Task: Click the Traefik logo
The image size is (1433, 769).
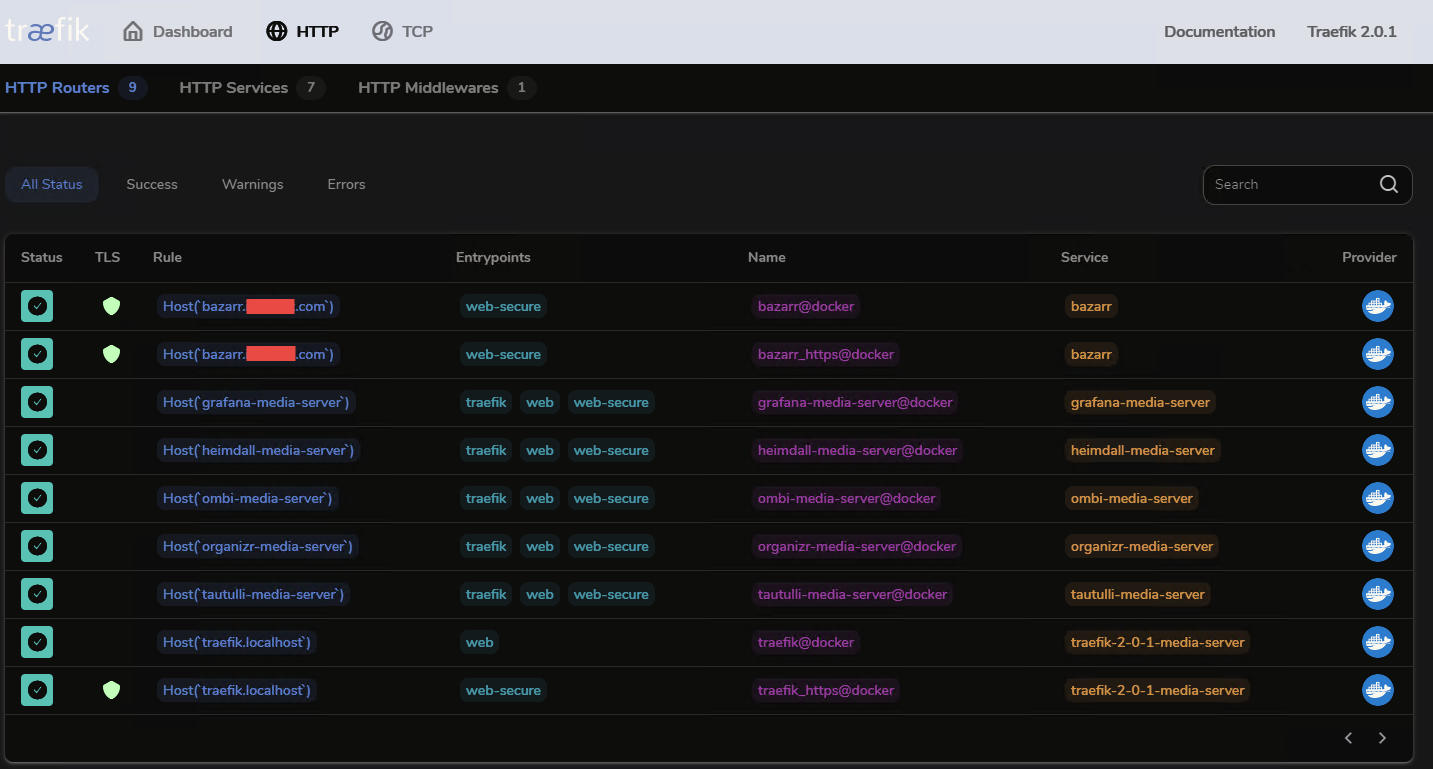Action: (47, 31)
